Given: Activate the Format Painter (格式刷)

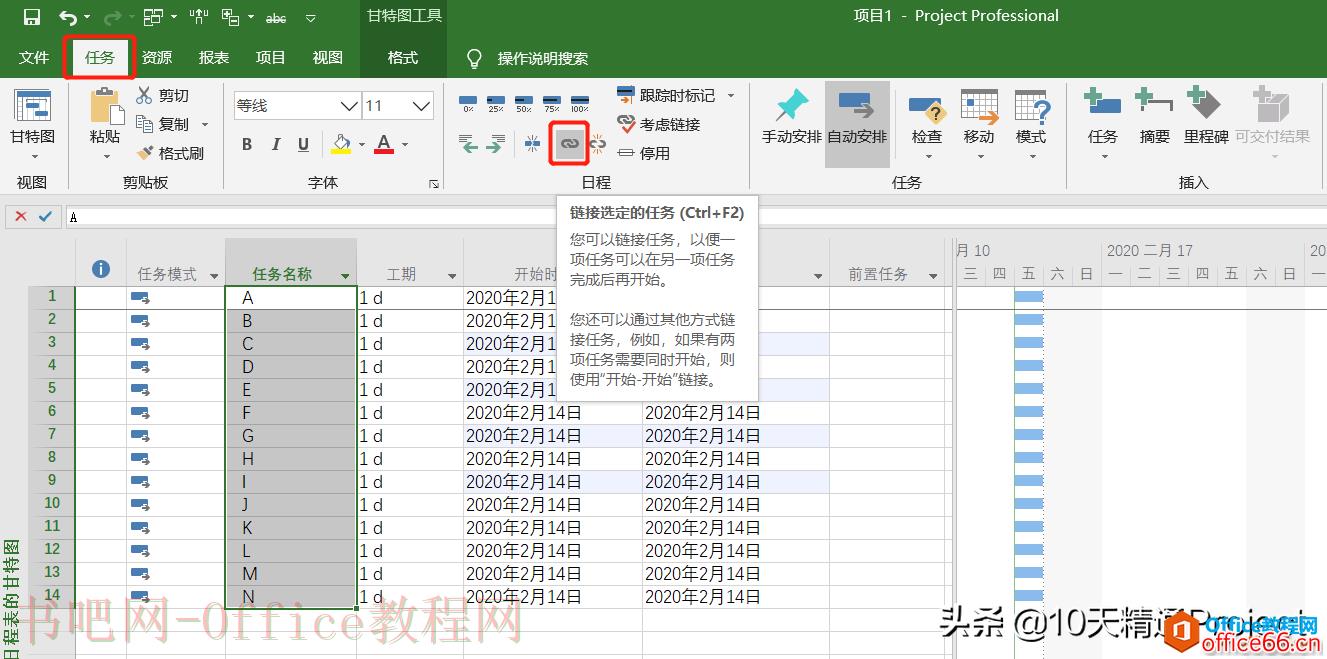Looking at the screenshot, I should point(169,153).
